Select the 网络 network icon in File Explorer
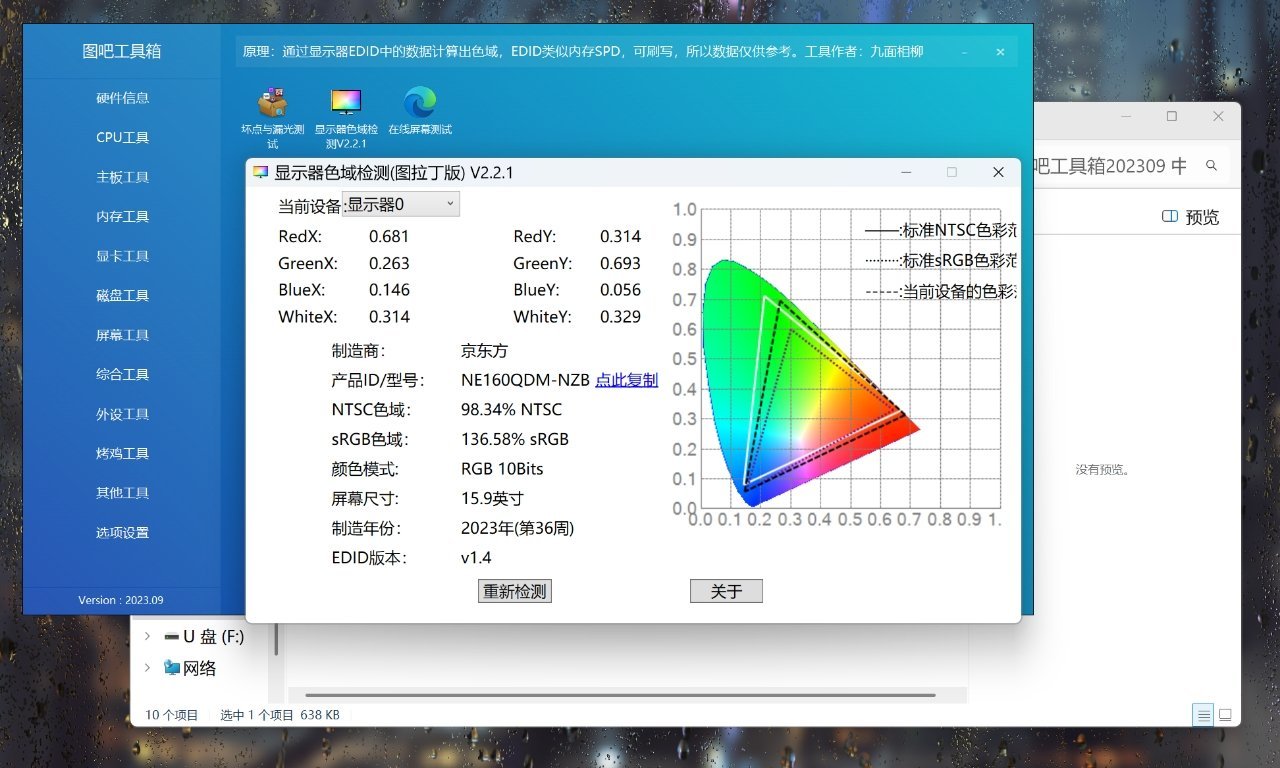This screenshot has width=1280, height=768. [x=171, y=668]
